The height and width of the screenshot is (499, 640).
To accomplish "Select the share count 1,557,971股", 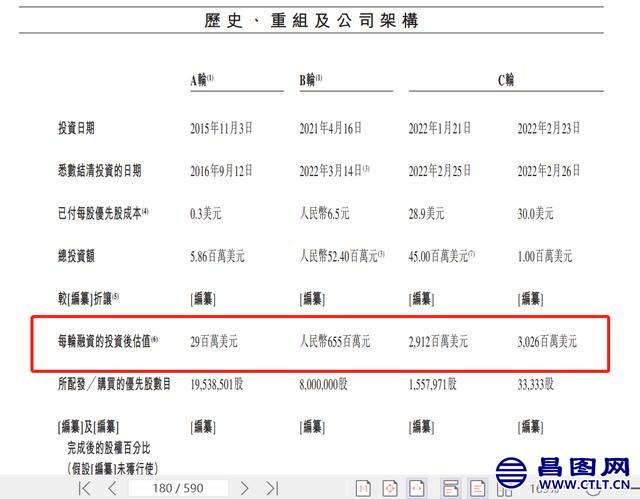I will click(x=433, y=384).
